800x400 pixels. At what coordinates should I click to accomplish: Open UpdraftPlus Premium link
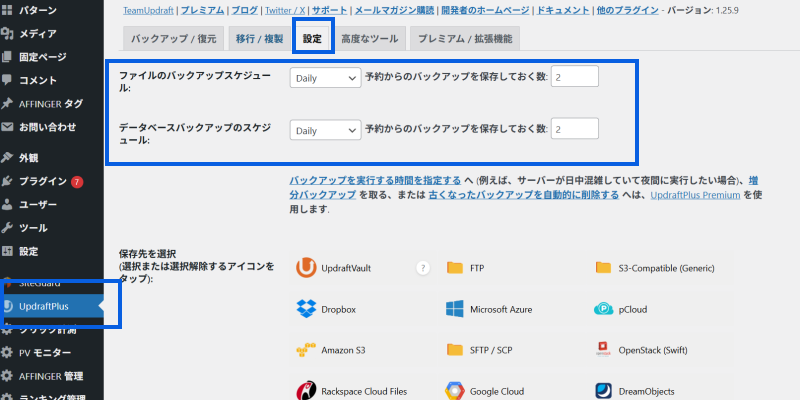click(695, 195)
